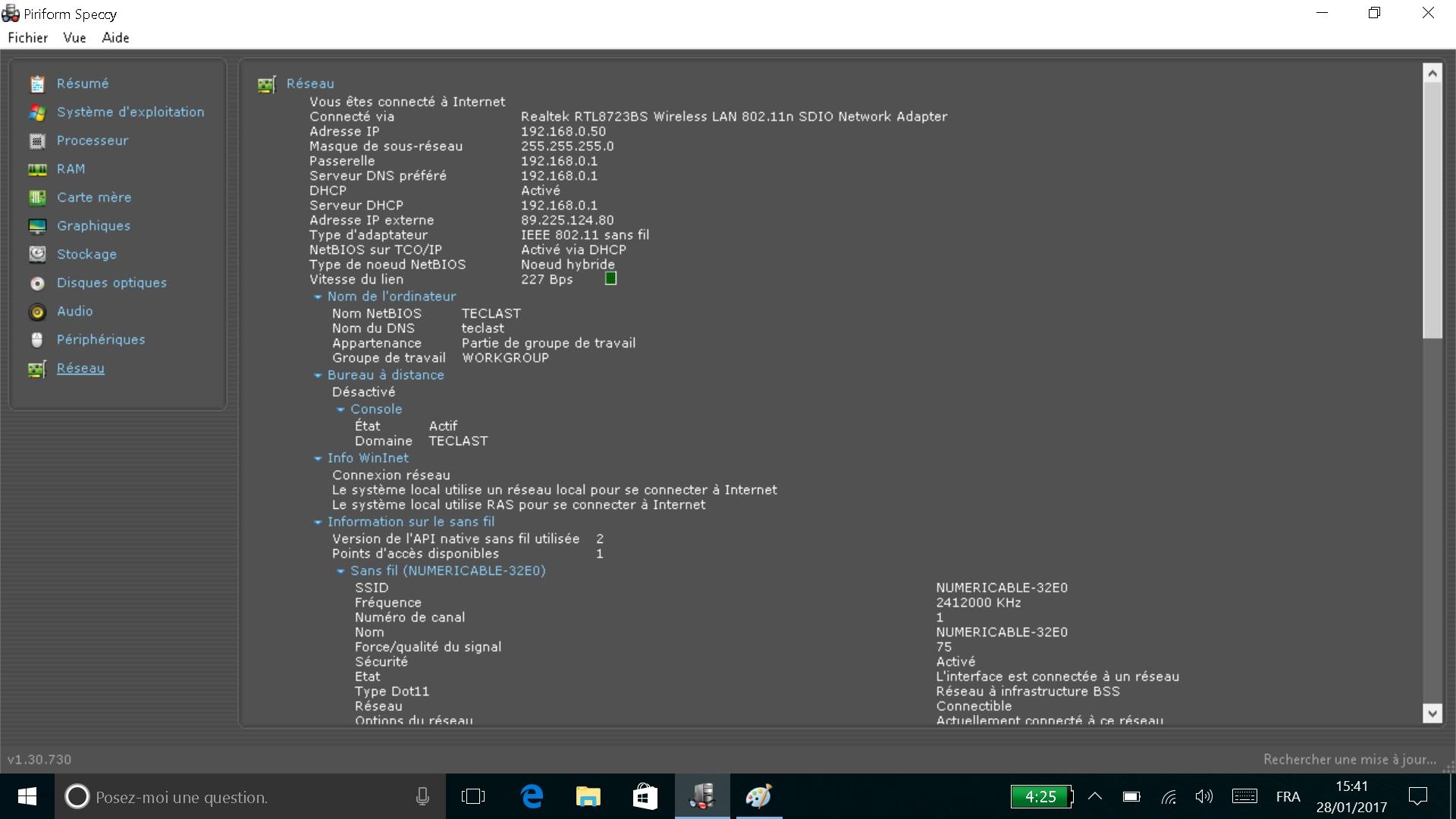1456x819 pixels.
Task: Open Carte mère motherboard icon
Action: click(37, 198)
